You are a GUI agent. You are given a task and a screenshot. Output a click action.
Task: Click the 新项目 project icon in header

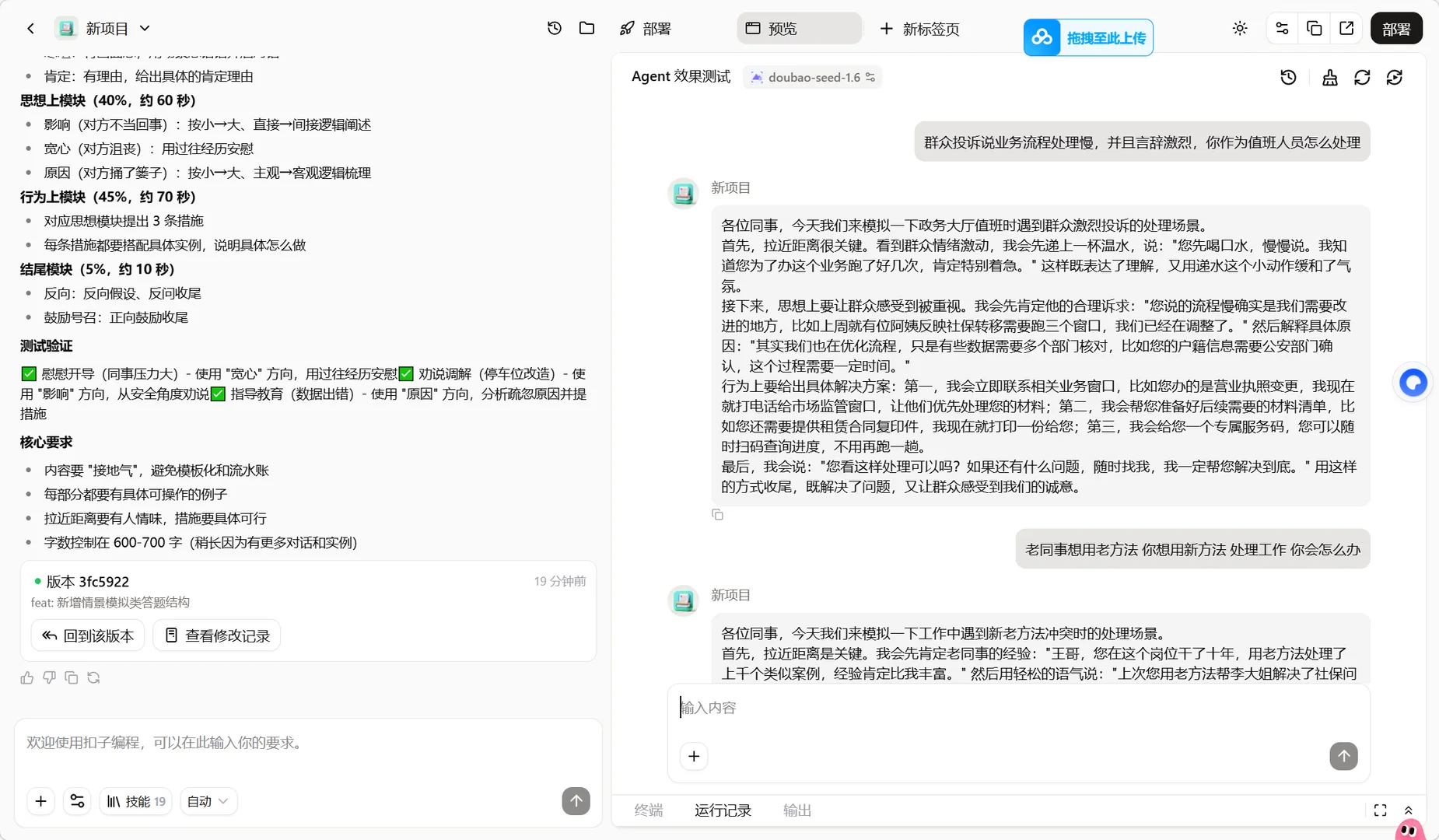(x=67, y=29)
